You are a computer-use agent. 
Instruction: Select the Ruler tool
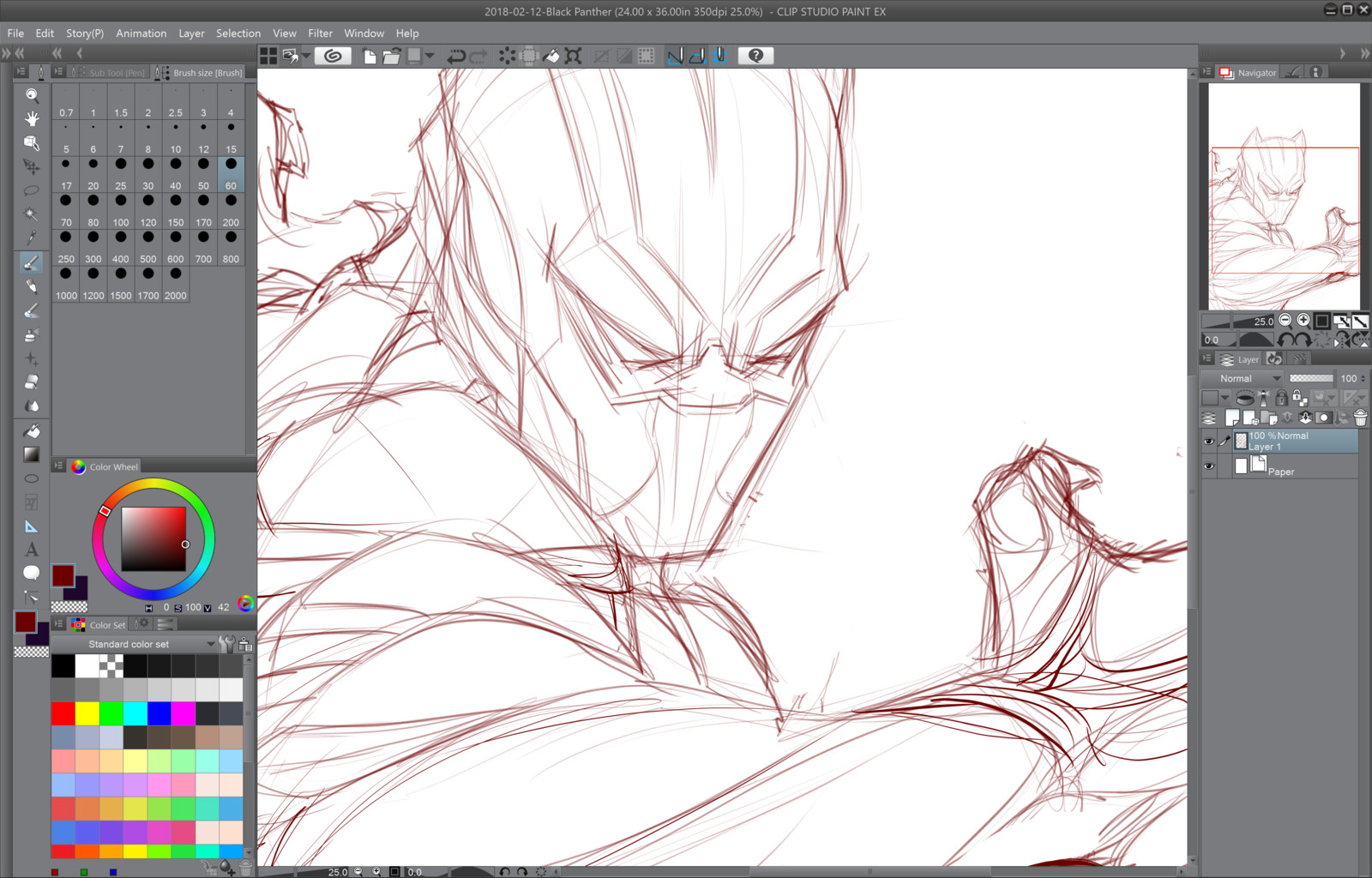click(32, 526)
